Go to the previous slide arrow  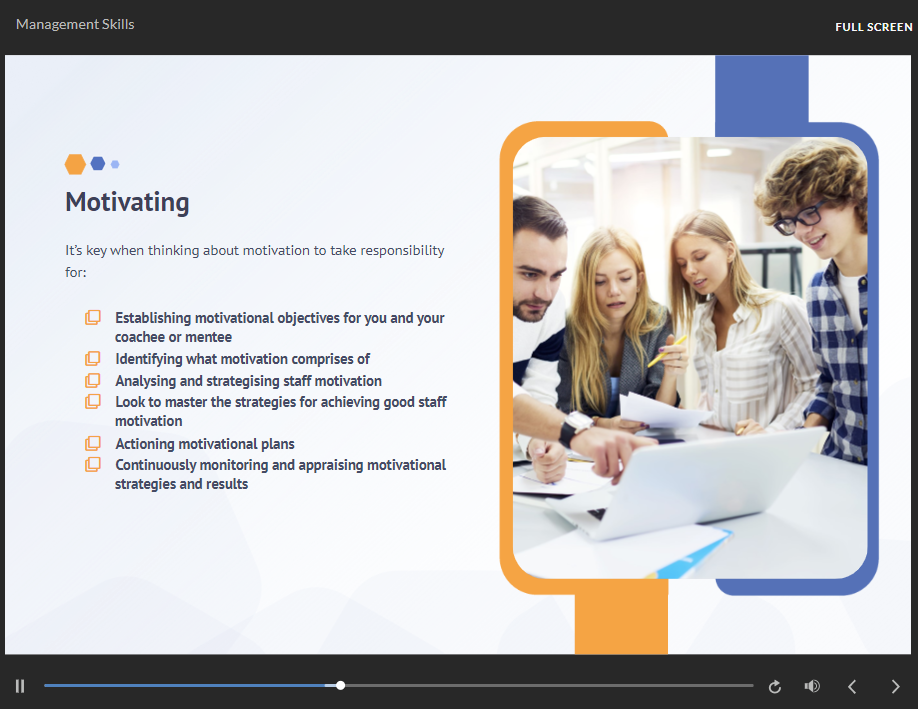click(852, 686)
